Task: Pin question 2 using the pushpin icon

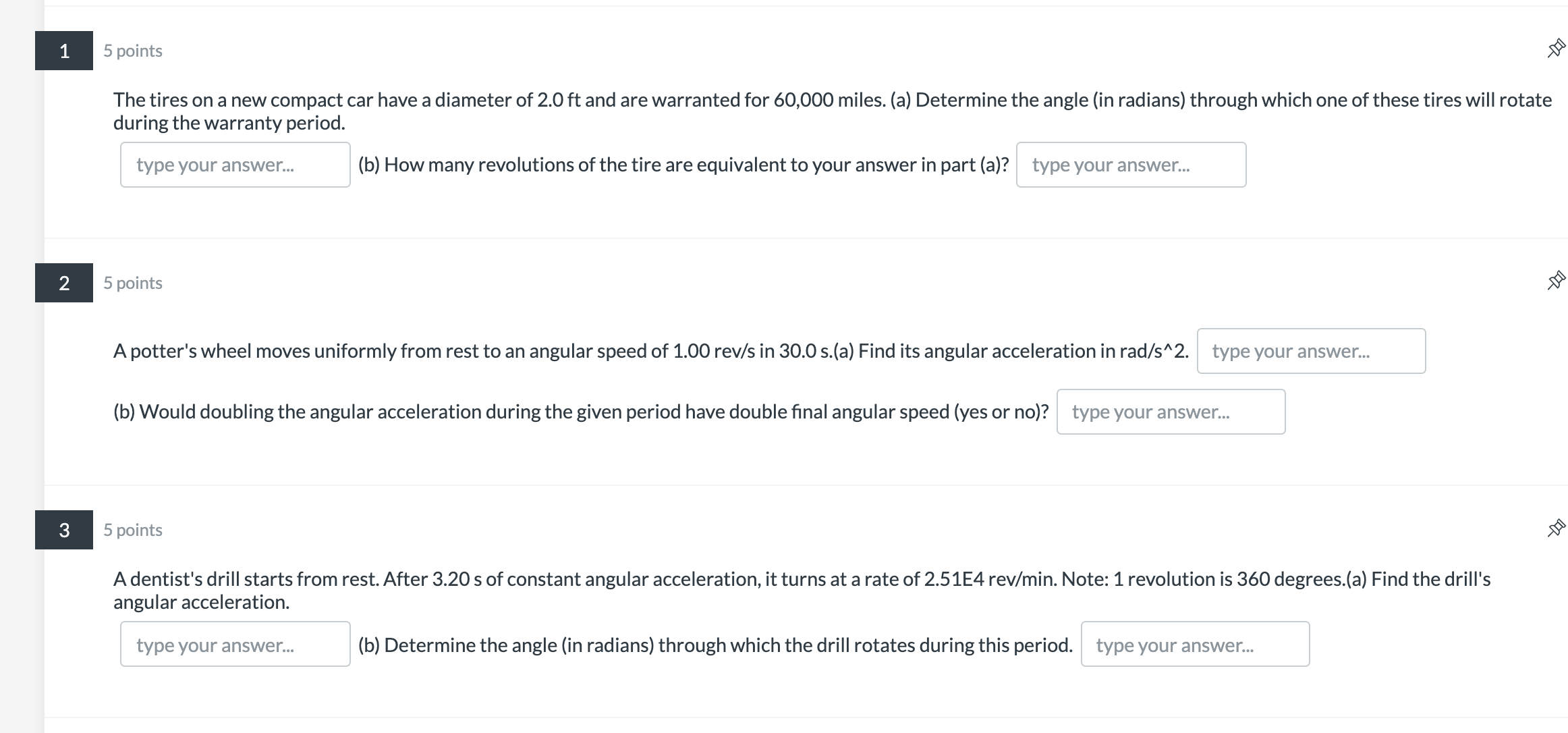Action: pyautogui.click(x=1555, y=281)
